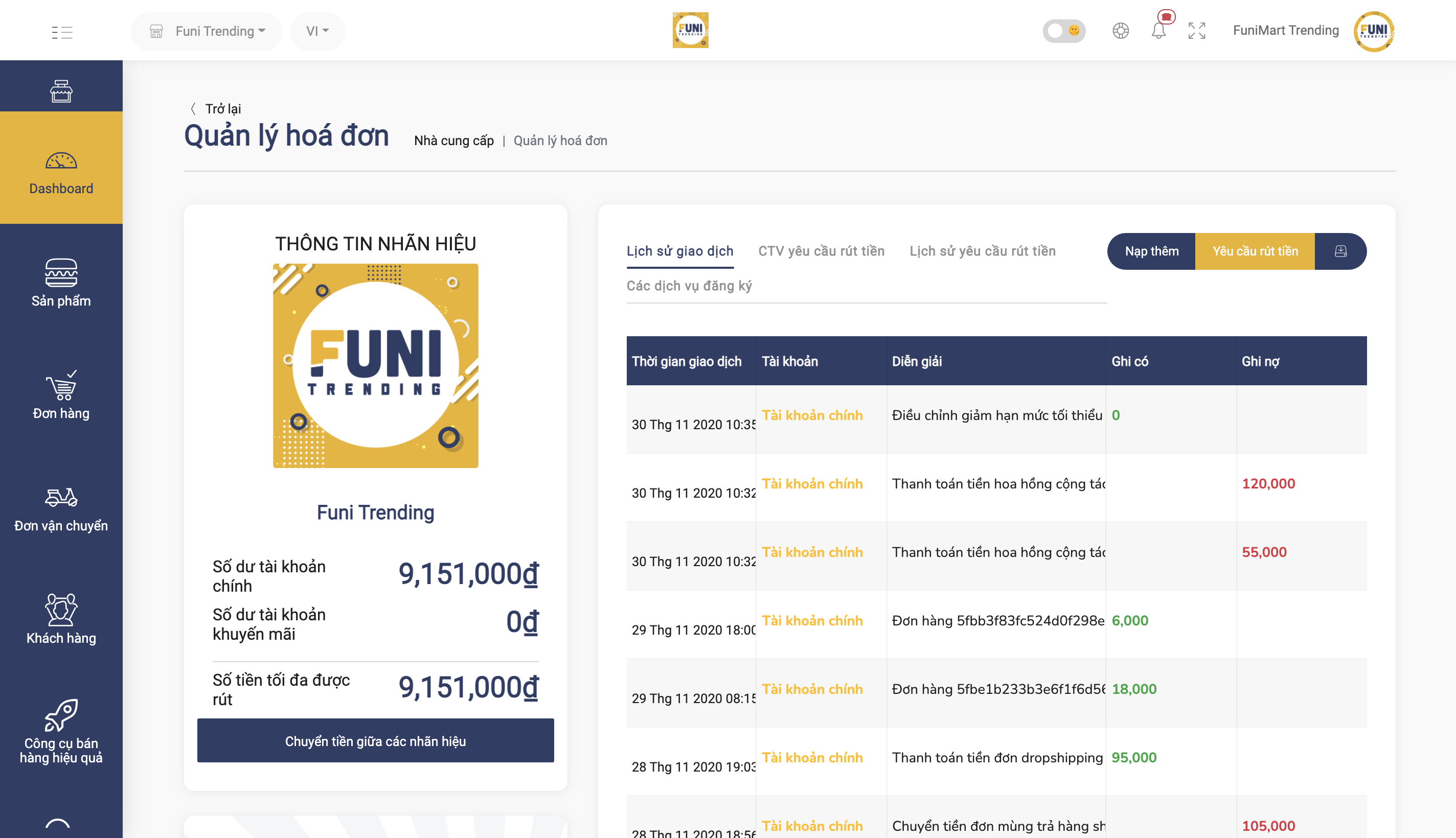Switch to Lịch sử giao dịch tab
Screen dimensions: 1456x838
click(680, 251)
